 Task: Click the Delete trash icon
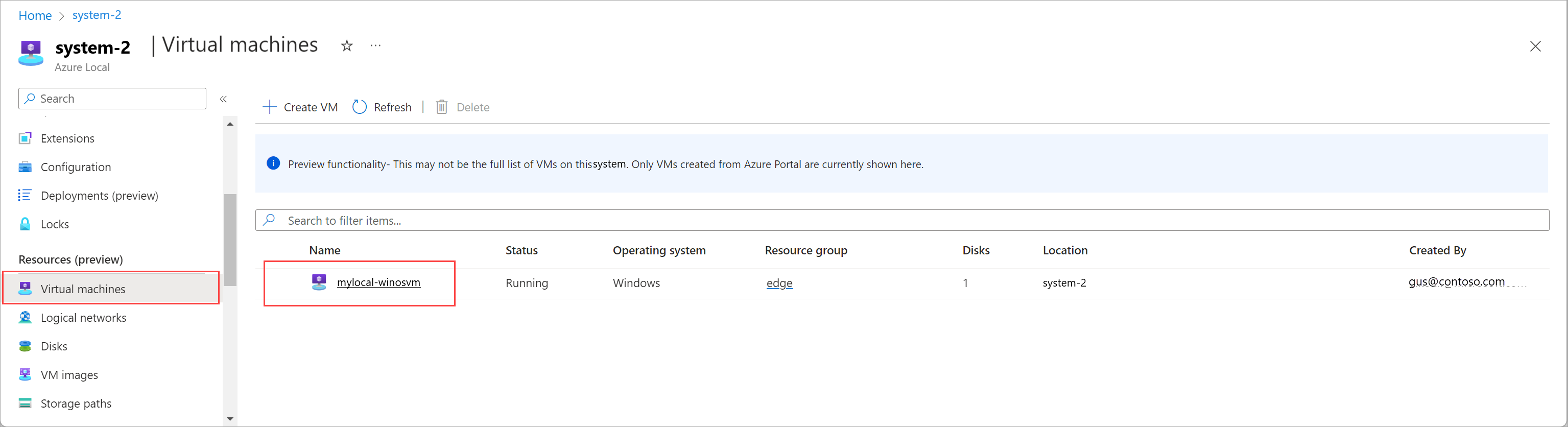[x=442, y=107]
